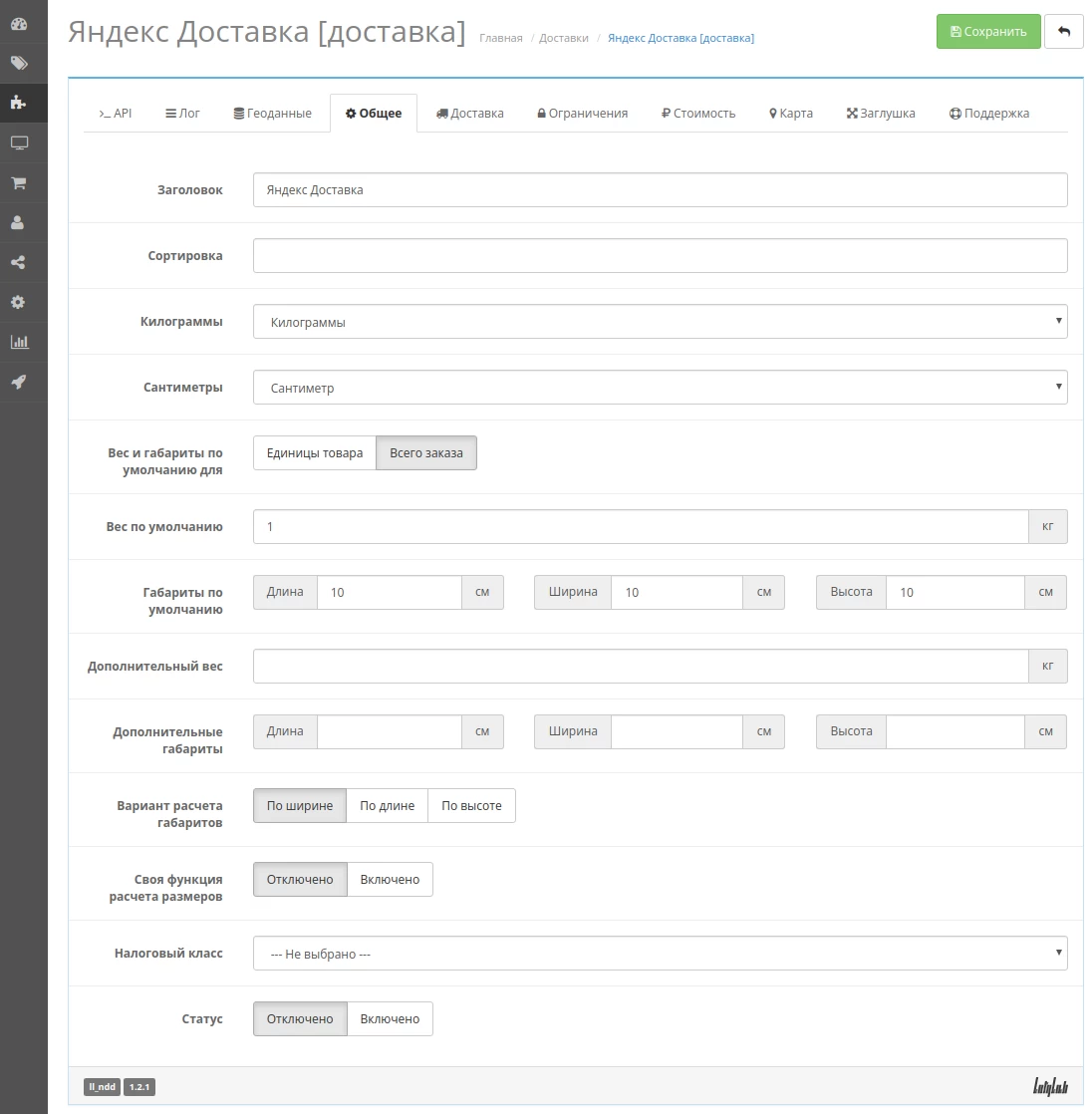Open the Килограммы weight unit dropdown
Viewport: 1092px width, 1114px height.
point(660,322)
